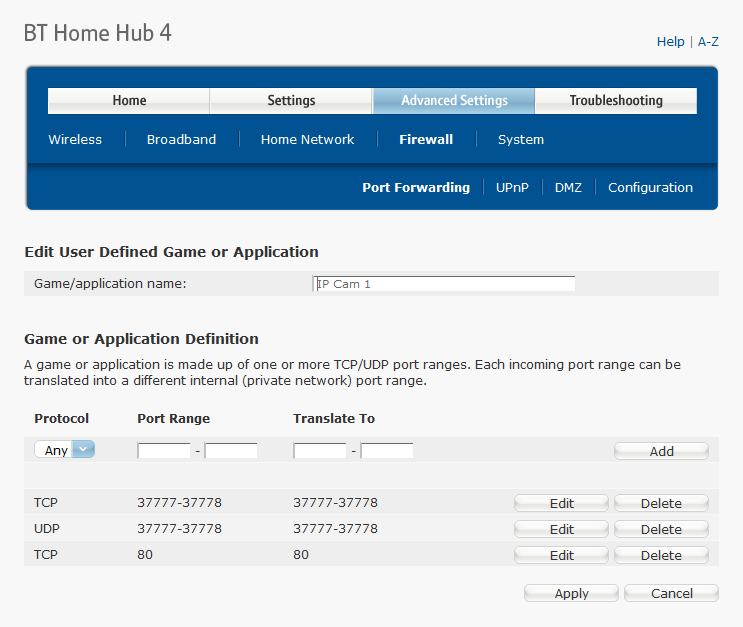Screen dimensions: 743x627
Task: Click the Help link
Action: click(x=671, y=42)
